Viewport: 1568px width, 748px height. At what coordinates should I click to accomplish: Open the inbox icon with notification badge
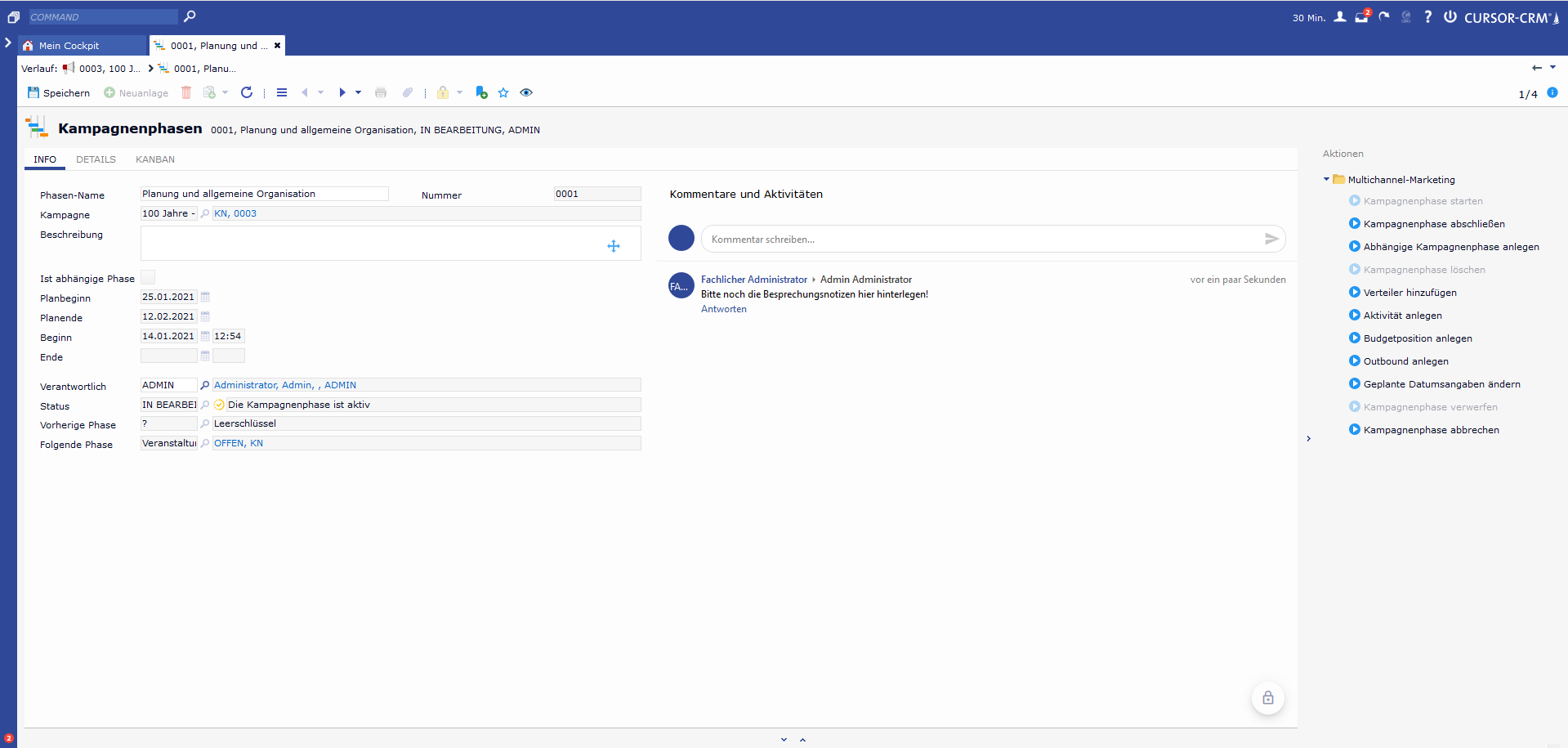(x=1361, y=17)
